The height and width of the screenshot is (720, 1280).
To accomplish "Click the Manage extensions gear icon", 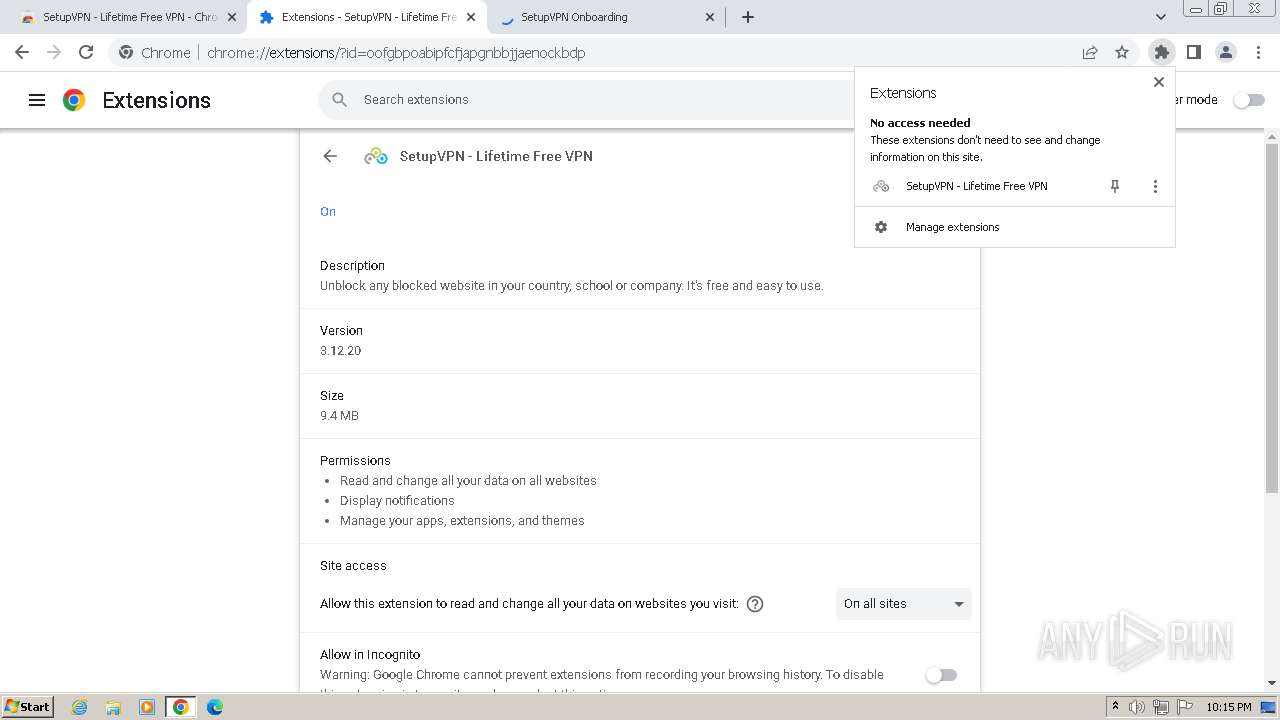I will (x=881, y=227).
